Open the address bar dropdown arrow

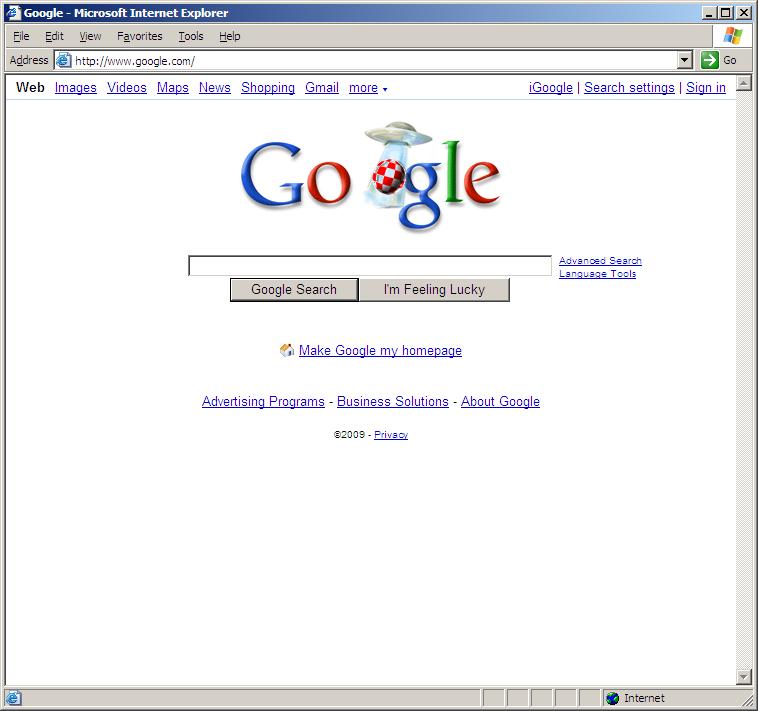[684, 60]
